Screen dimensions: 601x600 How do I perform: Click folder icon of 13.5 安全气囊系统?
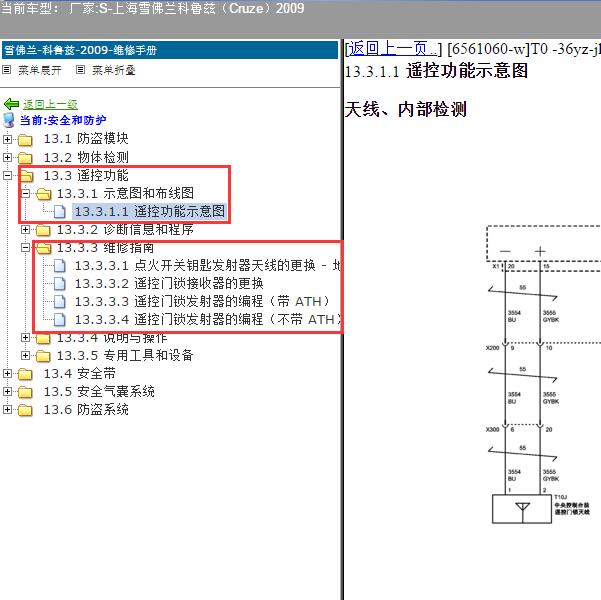click(25, 392)
